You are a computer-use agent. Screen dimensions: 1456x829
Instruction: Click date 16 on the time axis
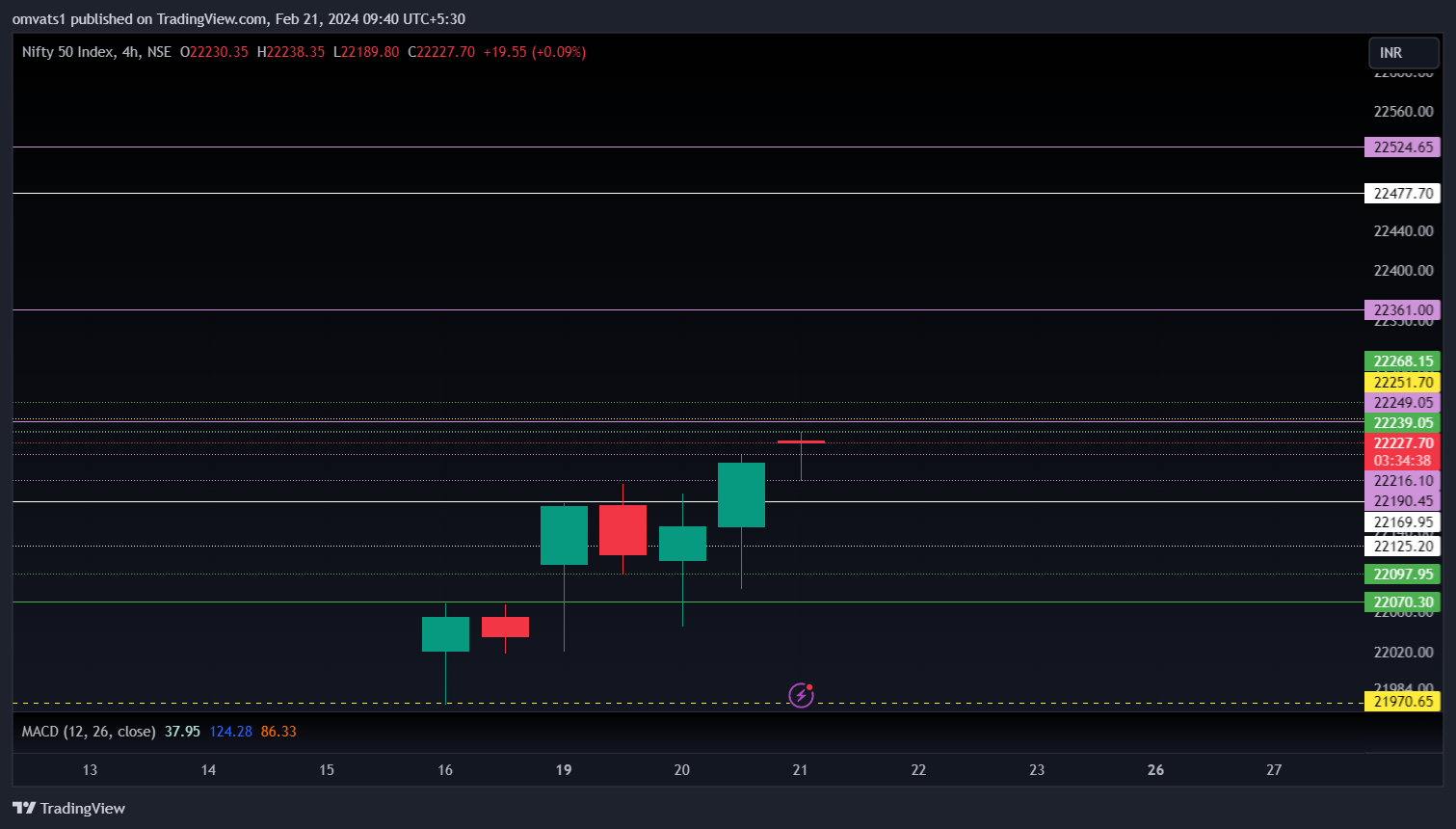[445, 770]
